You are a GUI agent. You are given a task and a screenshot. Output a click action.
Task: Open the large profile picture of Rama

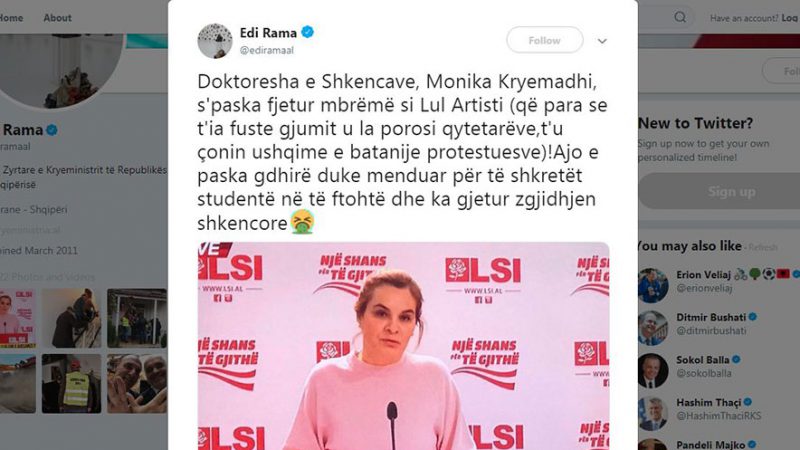60,71
